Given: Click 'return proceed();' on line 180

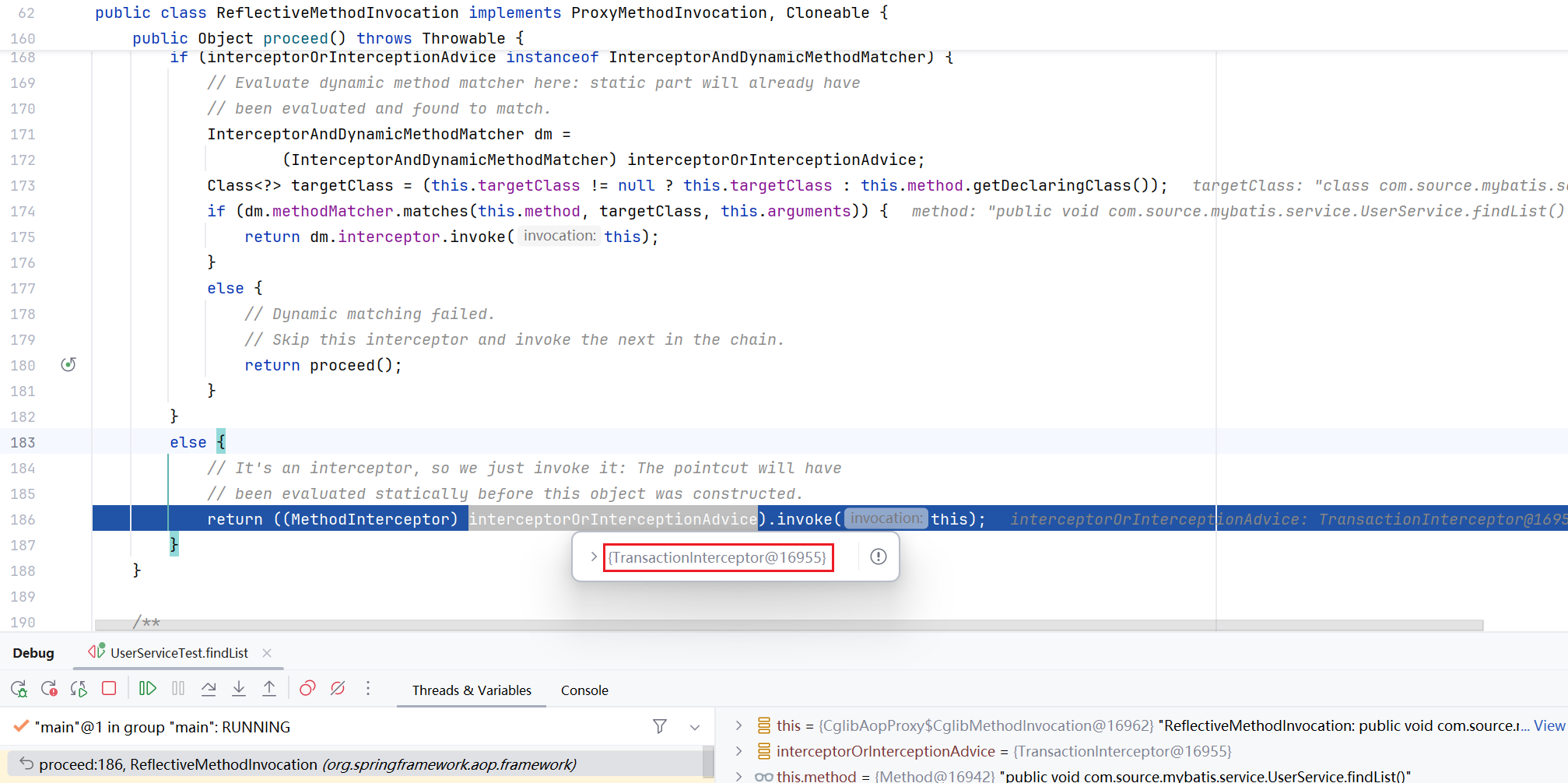Looking at the screenshot, I should (x=323, y=365).
